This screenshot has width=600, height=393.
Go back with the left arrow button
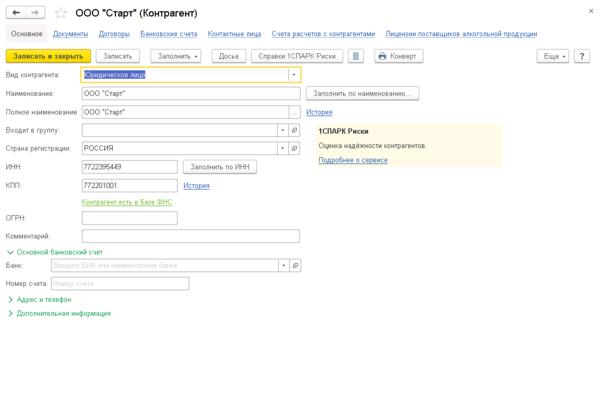pos(16,13)
